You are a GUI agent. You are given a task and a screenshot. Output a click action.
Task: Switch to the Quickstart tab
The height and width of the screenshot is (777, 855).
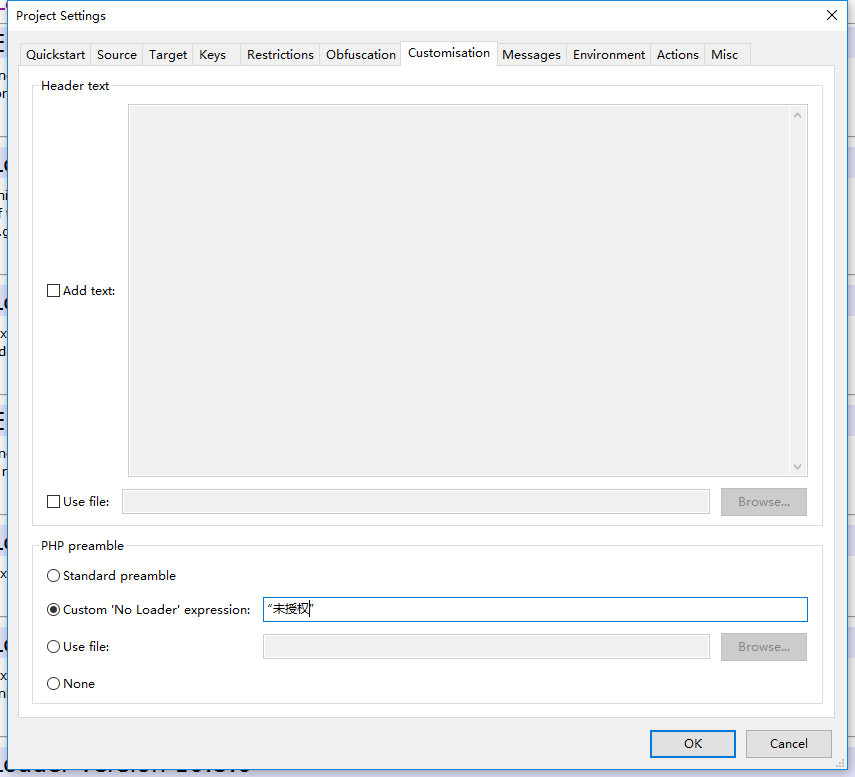55,54
